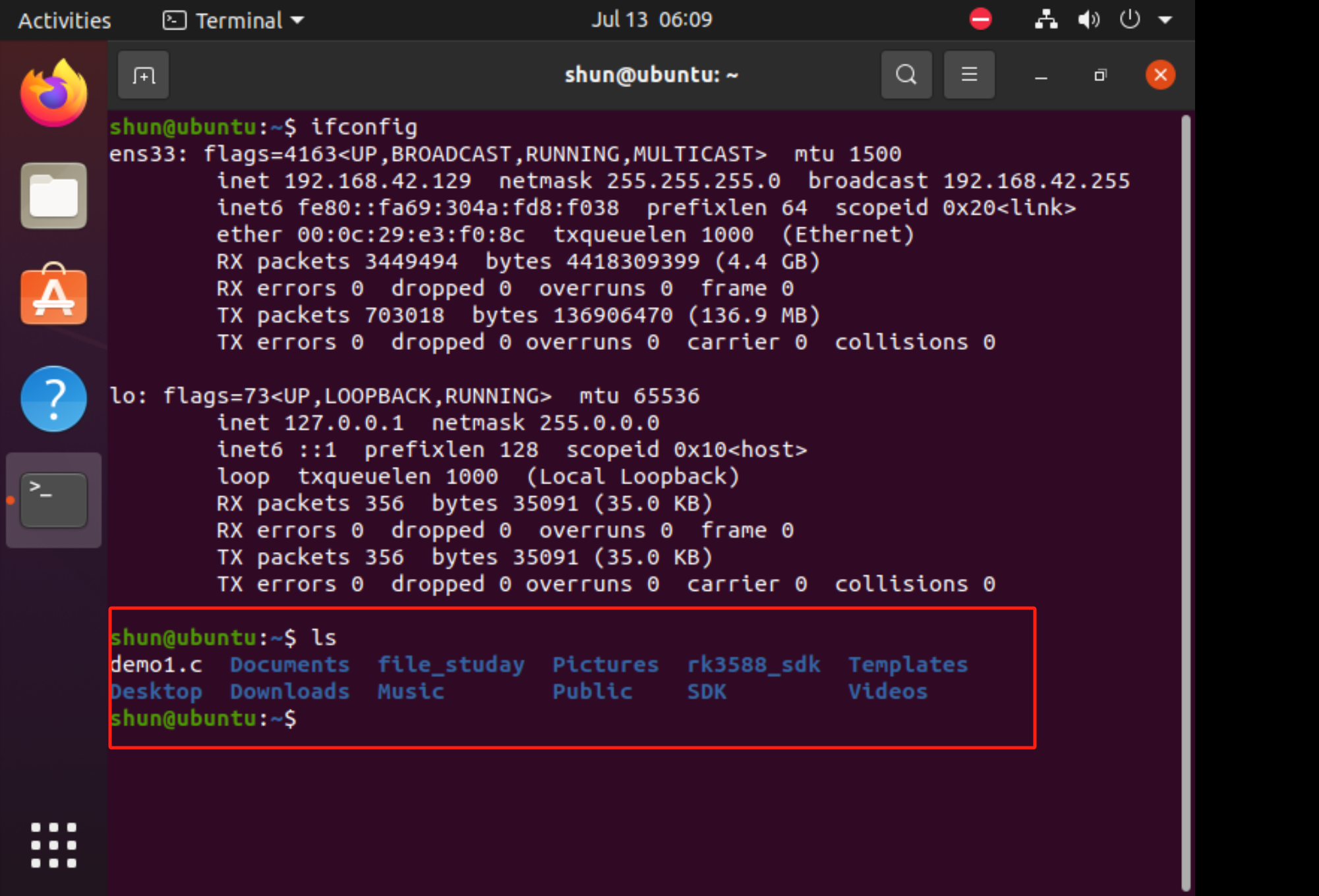This screenshot has height=896, width=1319.
Task: Click the Documents directory name
Action: [289, 664]
